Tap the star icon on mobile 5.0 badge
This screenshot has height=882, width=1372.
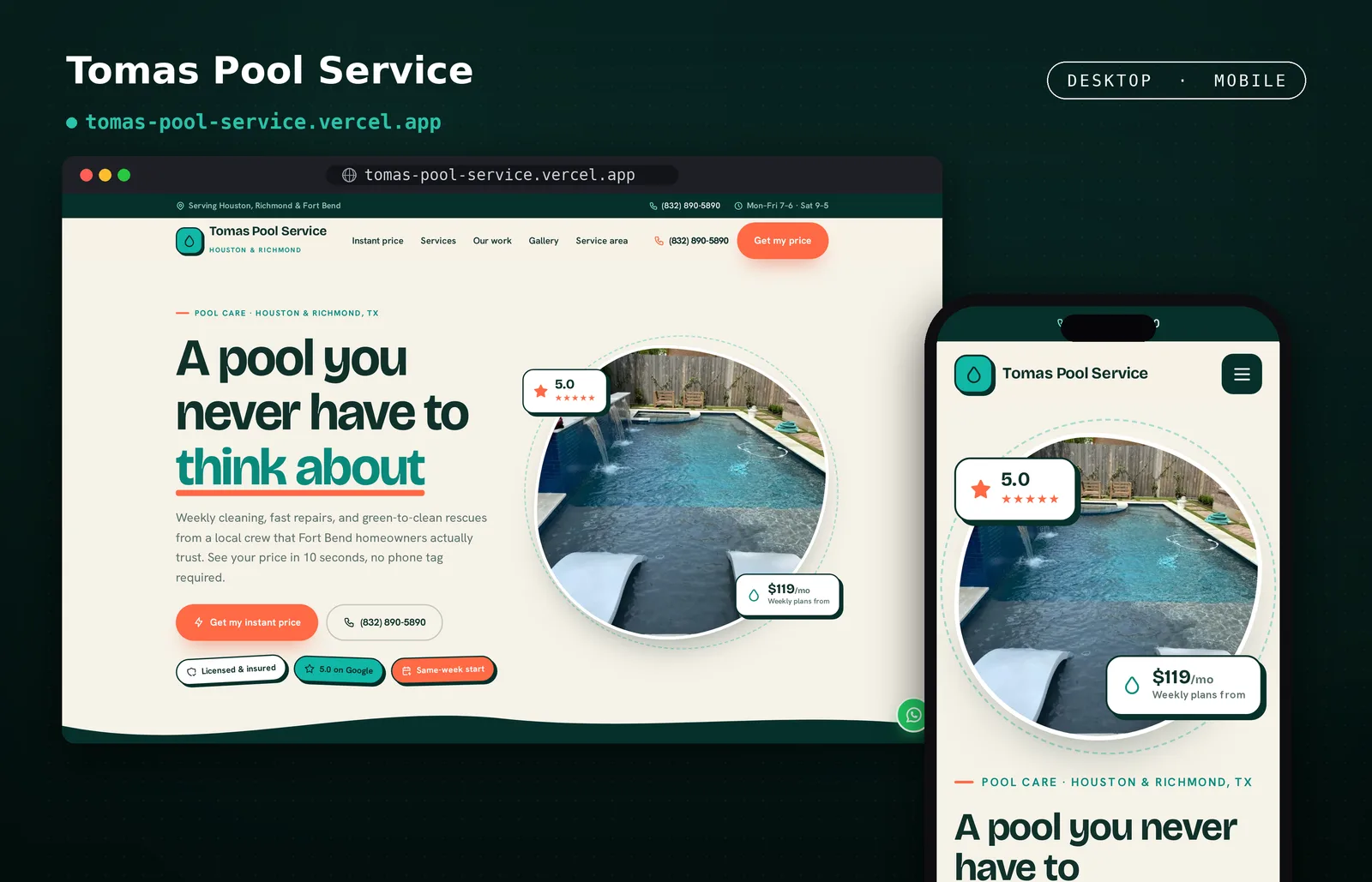981,489
